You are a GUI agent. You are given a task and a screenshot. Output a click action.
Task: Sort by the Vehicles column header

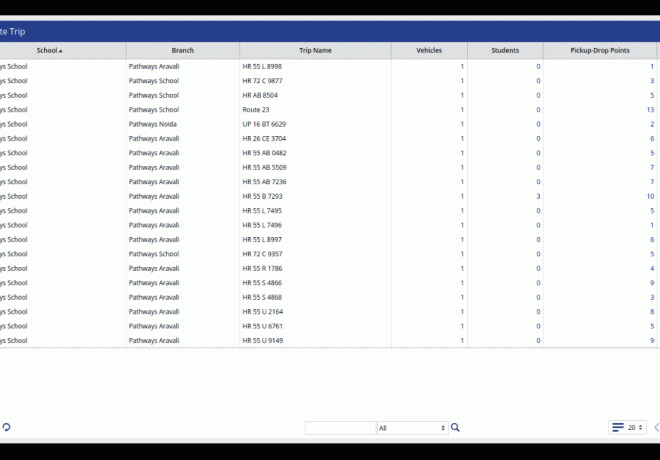coord(429,50)
